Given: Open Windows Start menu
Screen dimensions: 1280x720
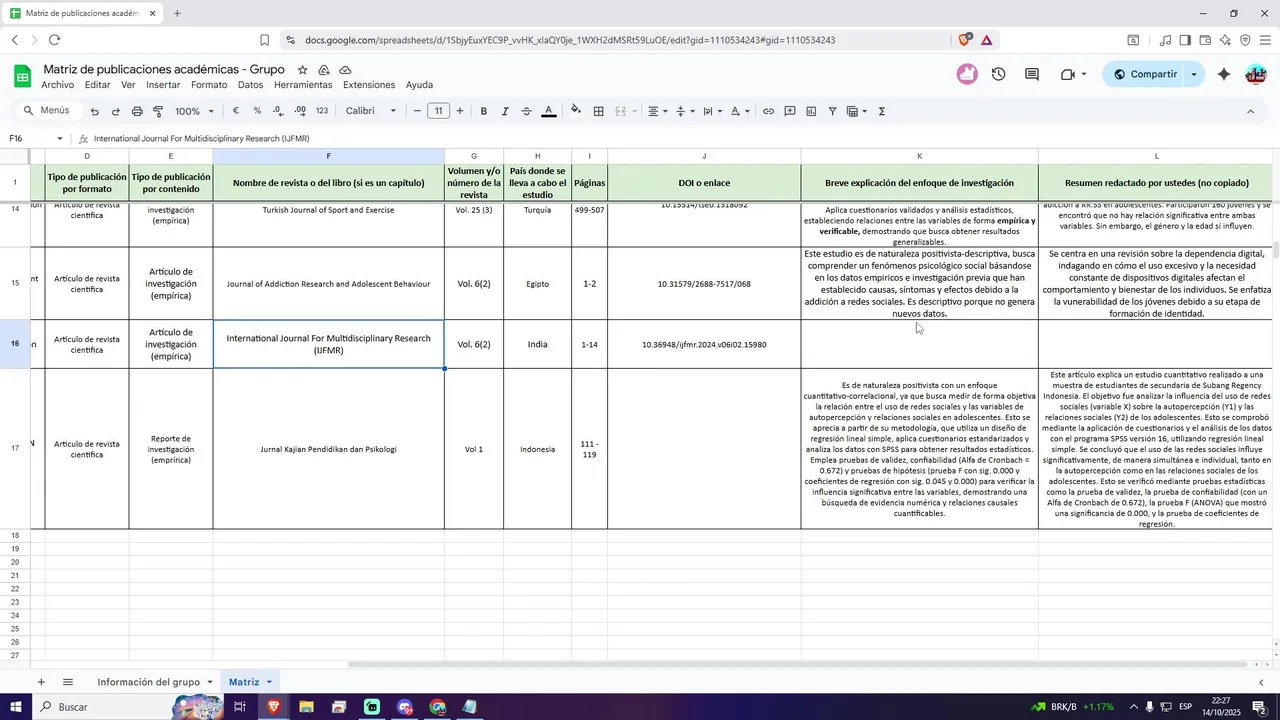Looking at the screenshot, I should pos(17,707).
